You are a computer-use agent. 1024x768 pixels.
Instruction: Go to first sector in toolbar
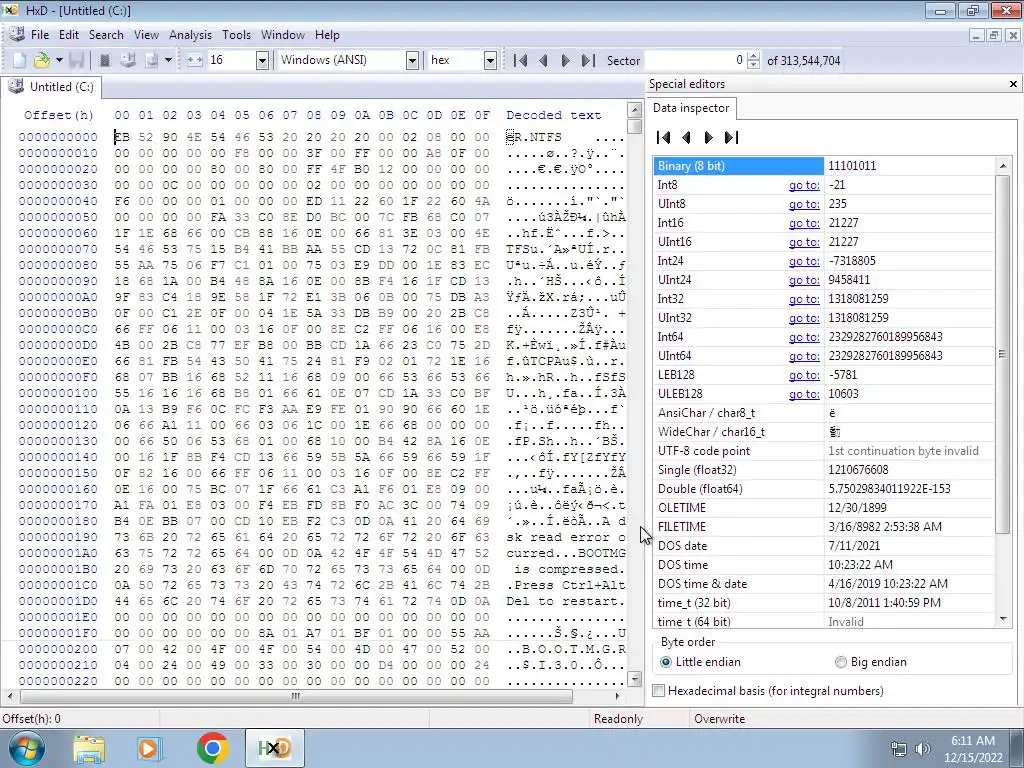click(520, 60)
